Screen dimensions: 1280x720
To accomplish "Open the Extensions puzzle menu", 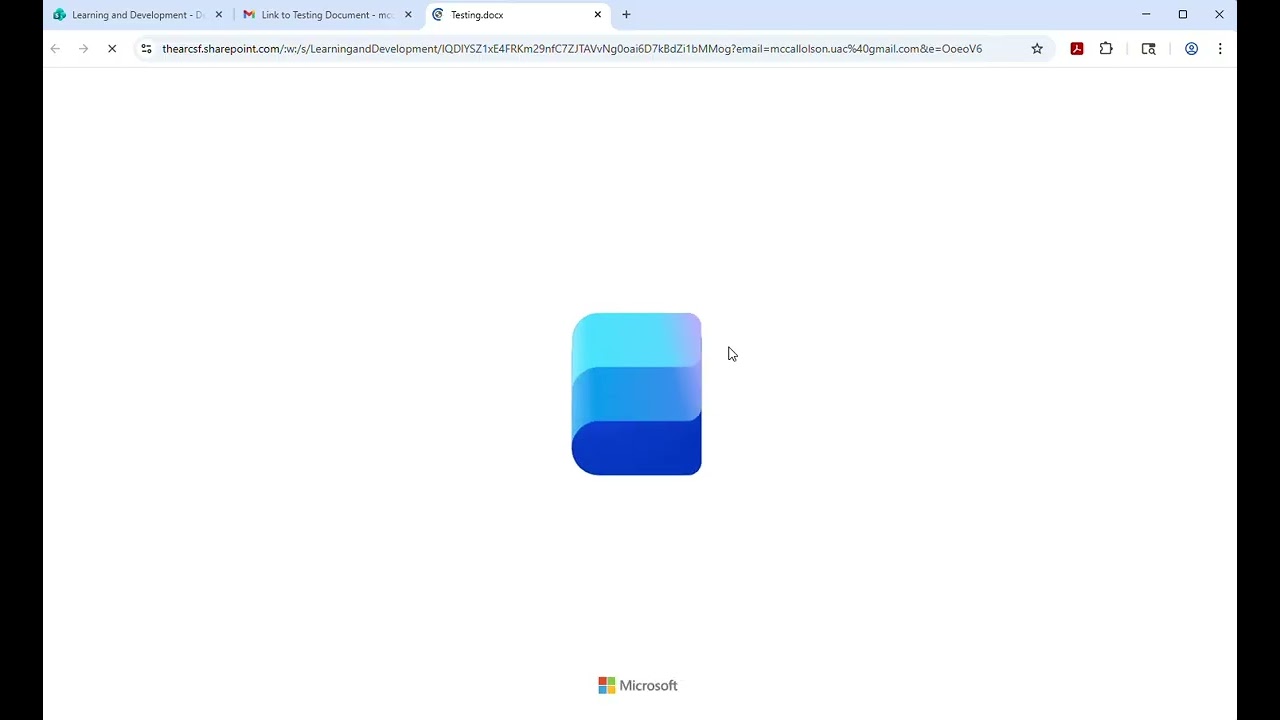I will tap(1106, 48).
